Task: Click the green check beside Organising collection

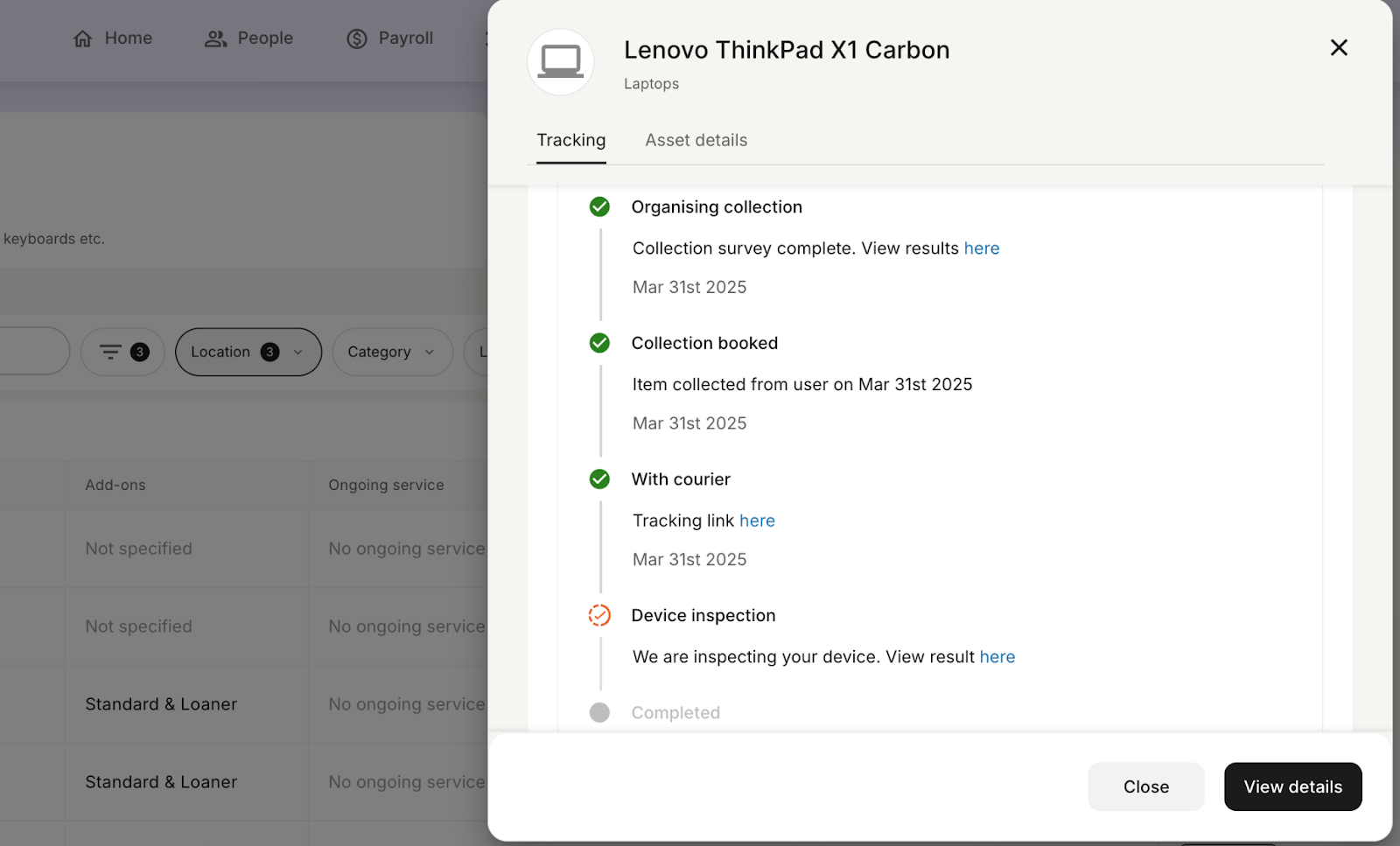Action: coord(599,206)
